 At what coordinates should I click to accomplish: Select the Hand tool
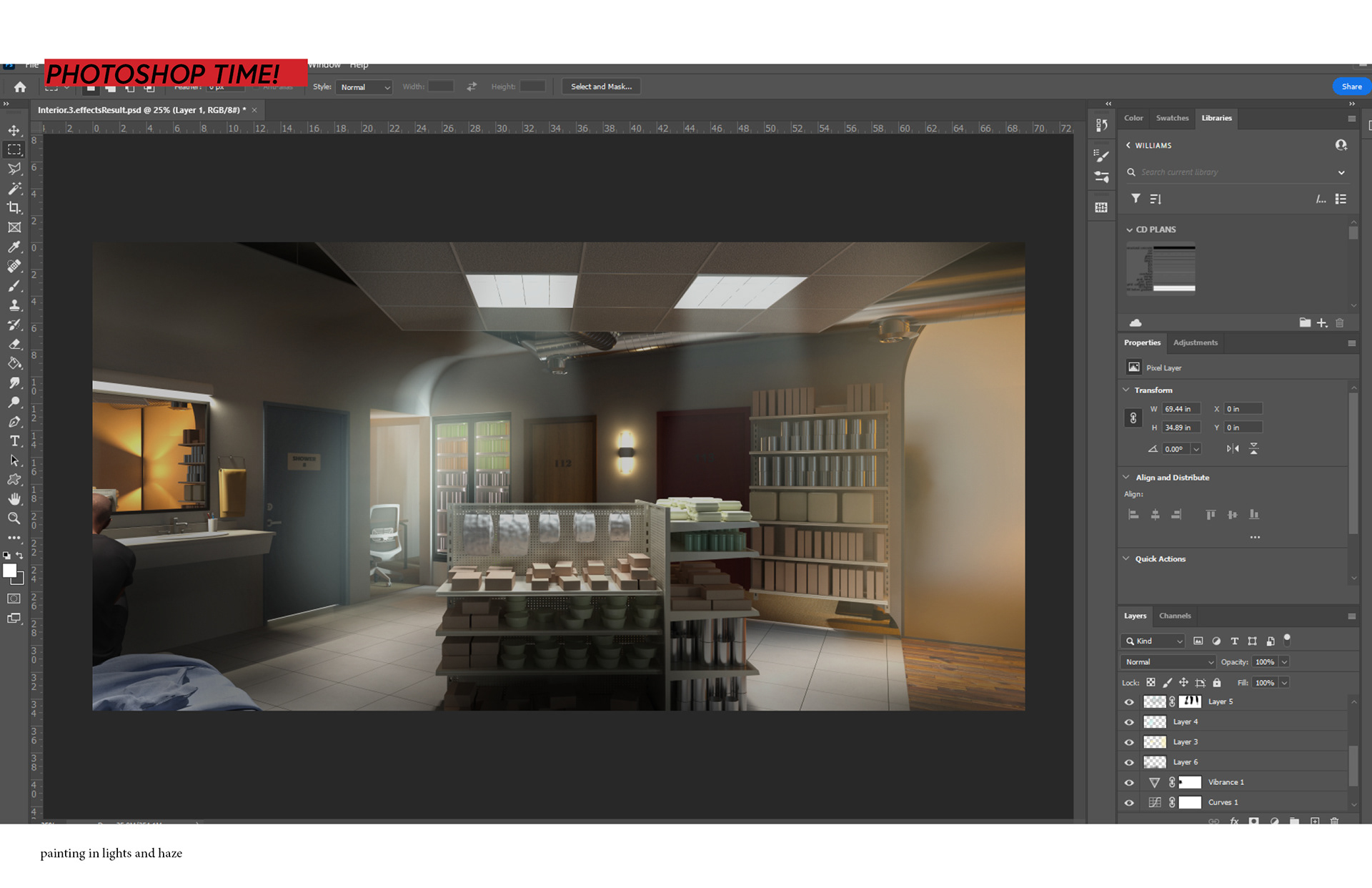[14, 499]
